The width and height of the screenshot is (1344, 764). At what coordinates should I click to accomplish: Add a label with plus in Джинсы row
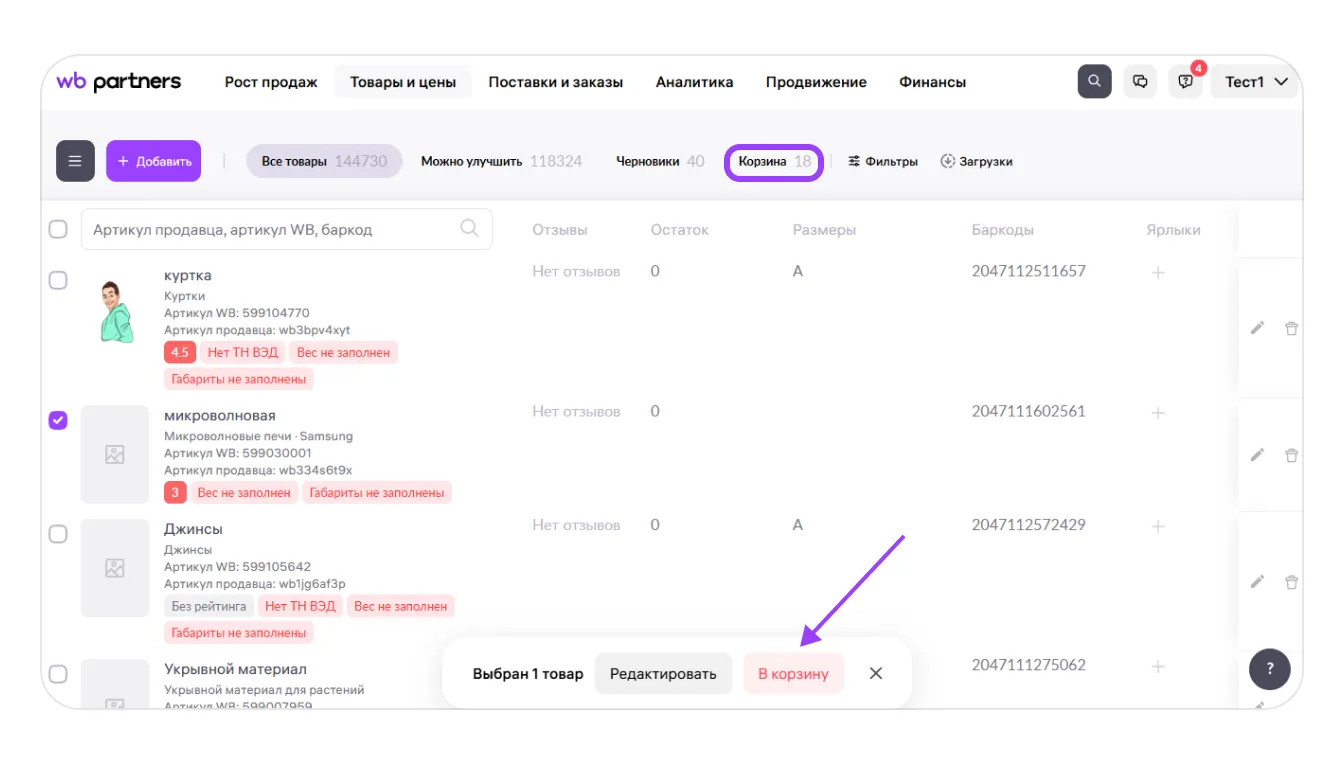[1158, 526]
